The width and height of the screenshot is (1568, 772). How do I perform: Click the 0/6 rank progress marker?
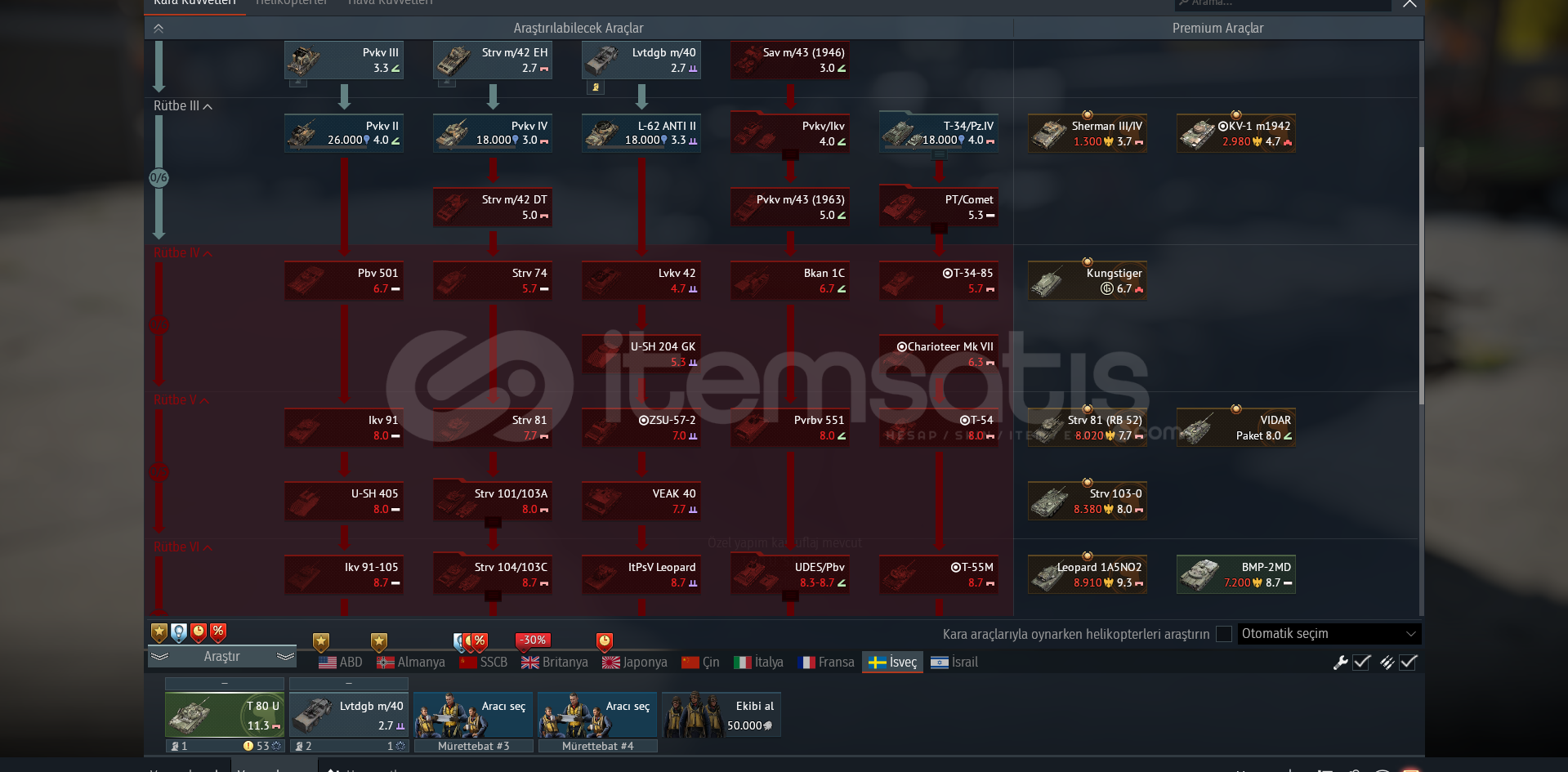click(159, 177)
